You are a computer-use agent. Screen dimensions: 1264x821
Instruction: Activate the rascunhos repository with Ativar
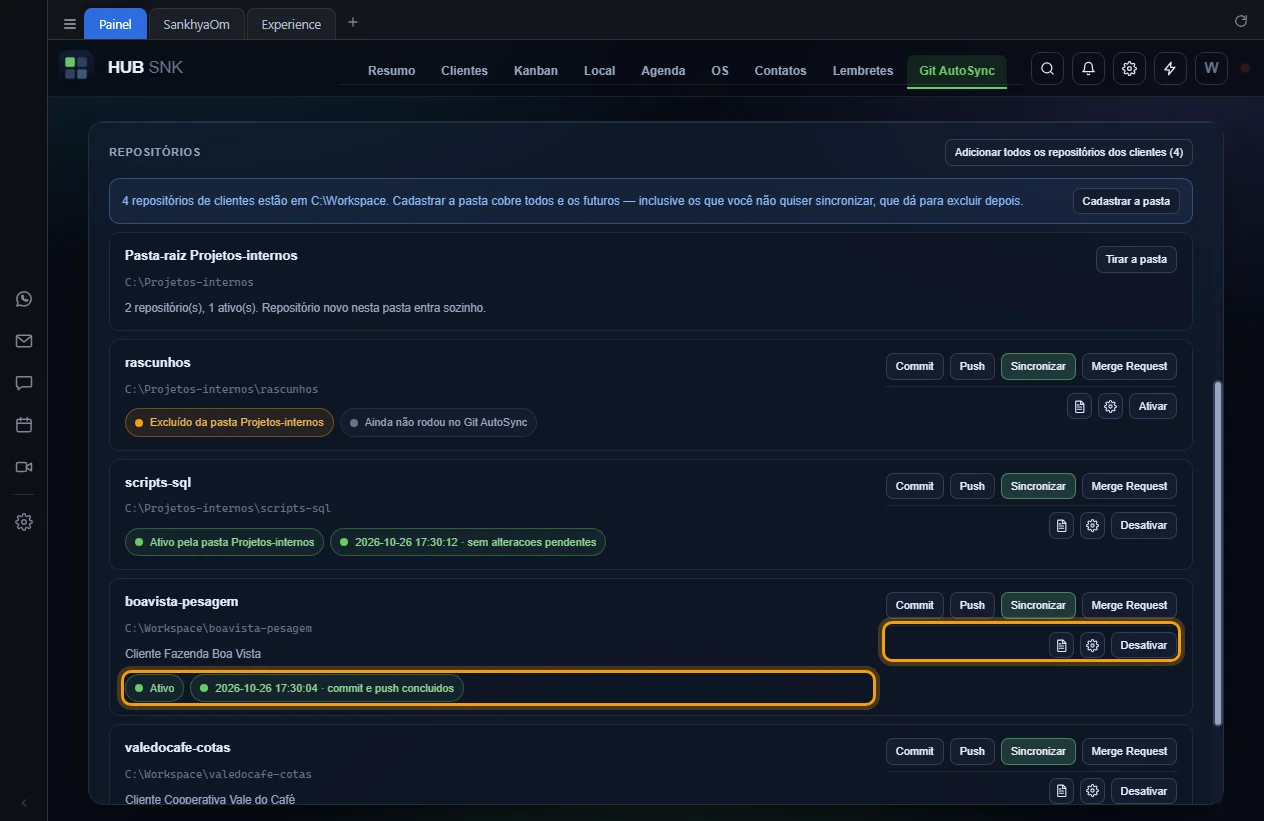coord(1153,406)
